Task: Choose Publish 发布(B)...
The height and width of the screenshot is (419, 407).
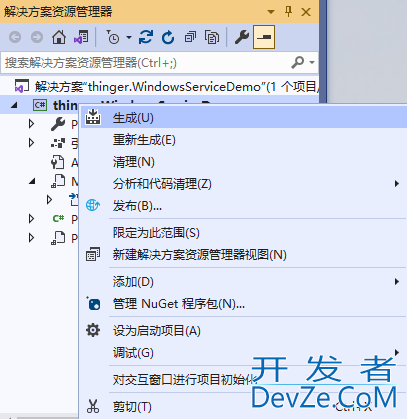Action: (244, 206)
